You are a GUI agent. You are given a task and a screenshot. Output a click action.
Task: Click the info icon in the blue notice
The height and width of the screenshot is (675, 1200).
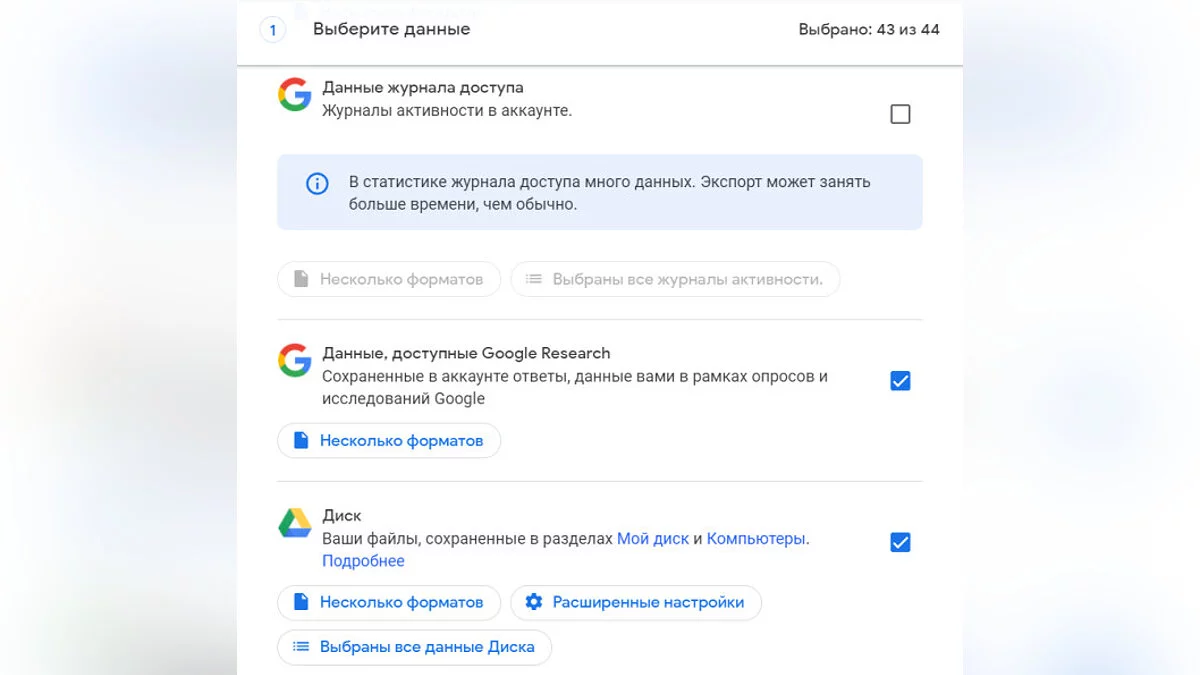317,183
